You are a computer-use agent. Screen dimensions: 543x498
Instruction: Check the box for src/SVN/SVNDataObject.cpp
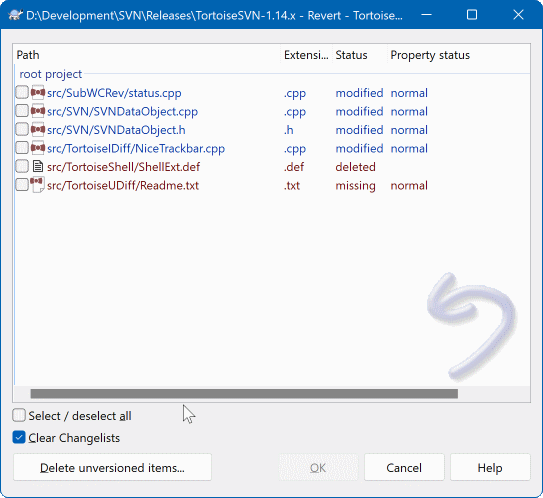click(22, 111)
